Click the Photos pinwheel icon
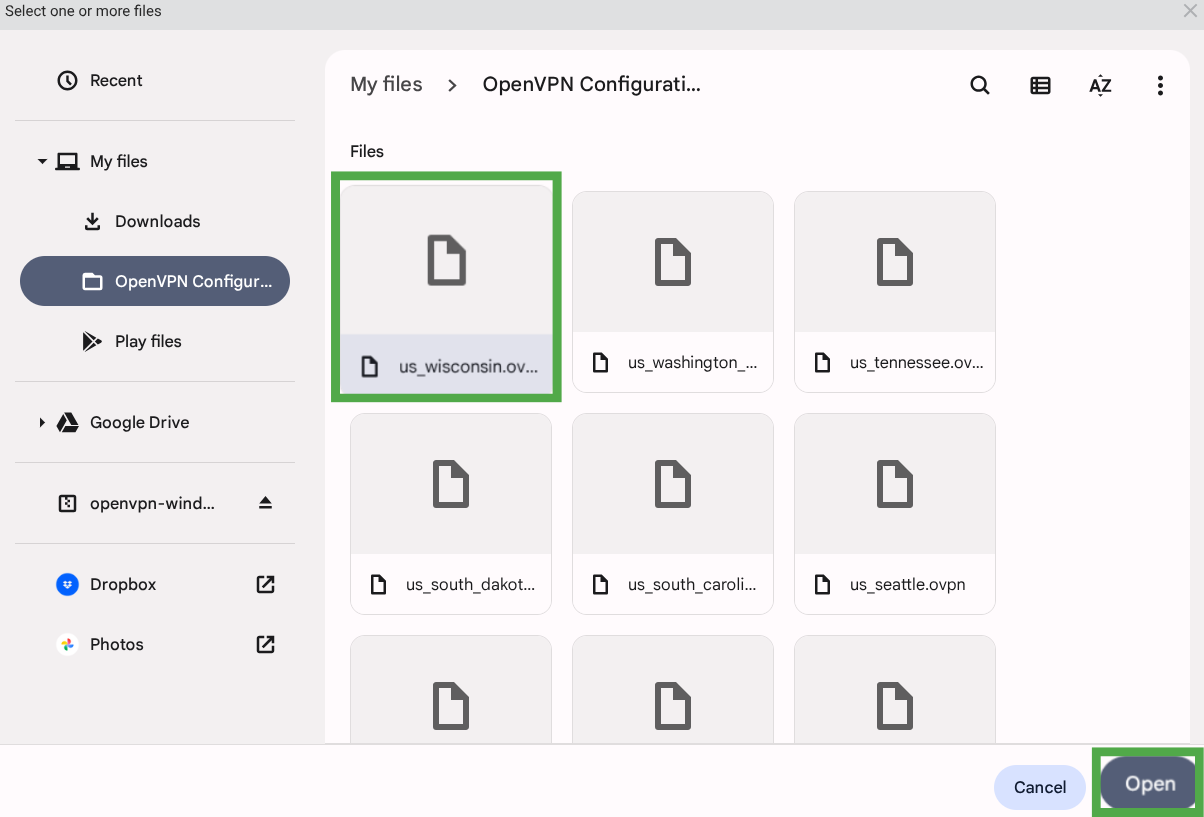Image resolution: width=1204 pixels, height=817 pixels. click(x=67, y=644)
